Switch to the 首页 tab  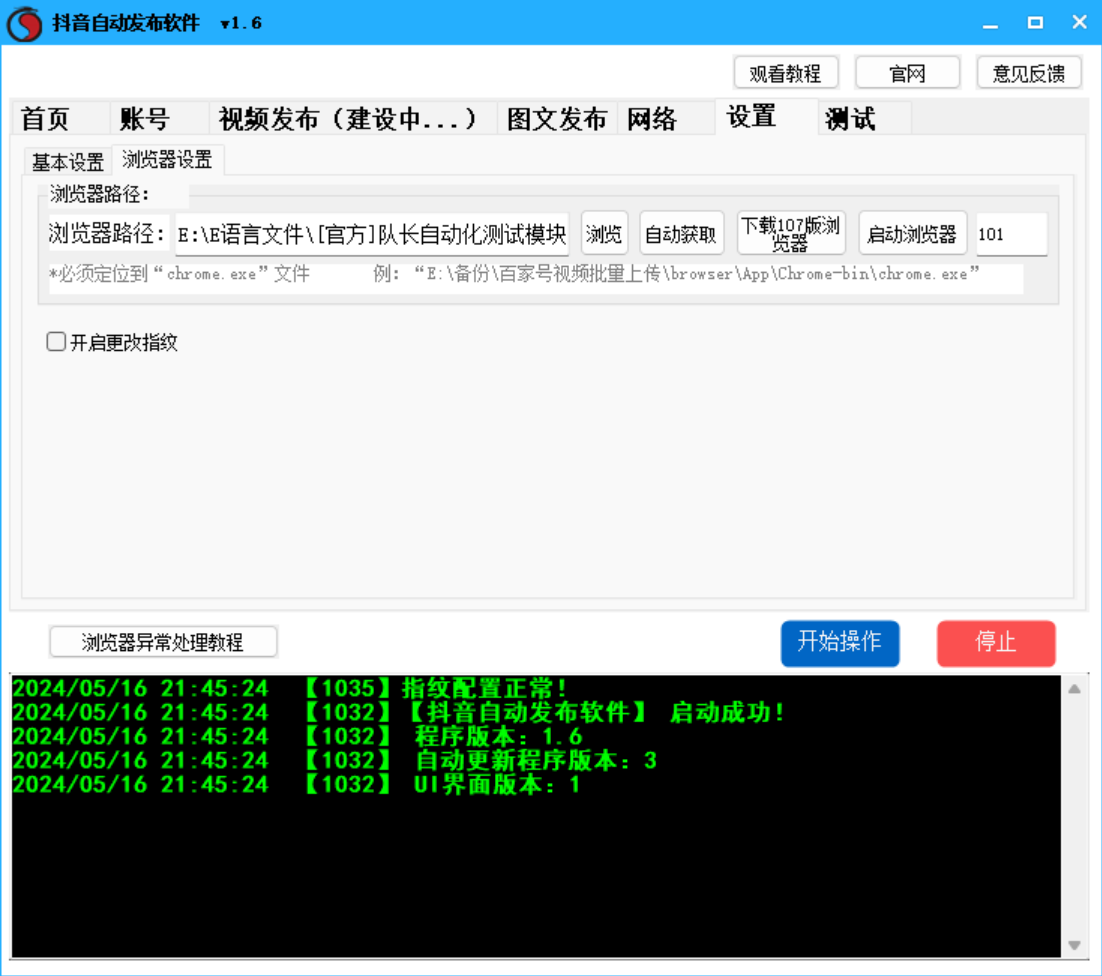click(60, 118)
